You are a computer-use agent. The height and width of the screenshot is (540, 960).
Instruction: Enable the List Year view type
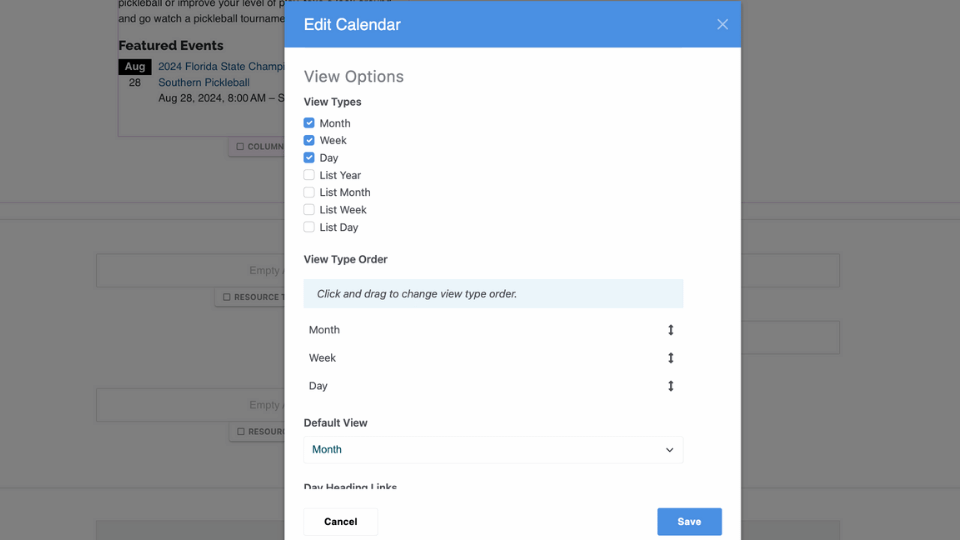click(x=309, y=175)
